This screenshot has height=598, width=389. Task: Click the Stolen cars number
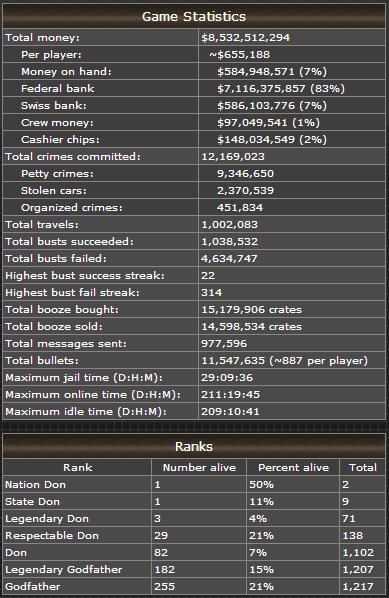245,190
